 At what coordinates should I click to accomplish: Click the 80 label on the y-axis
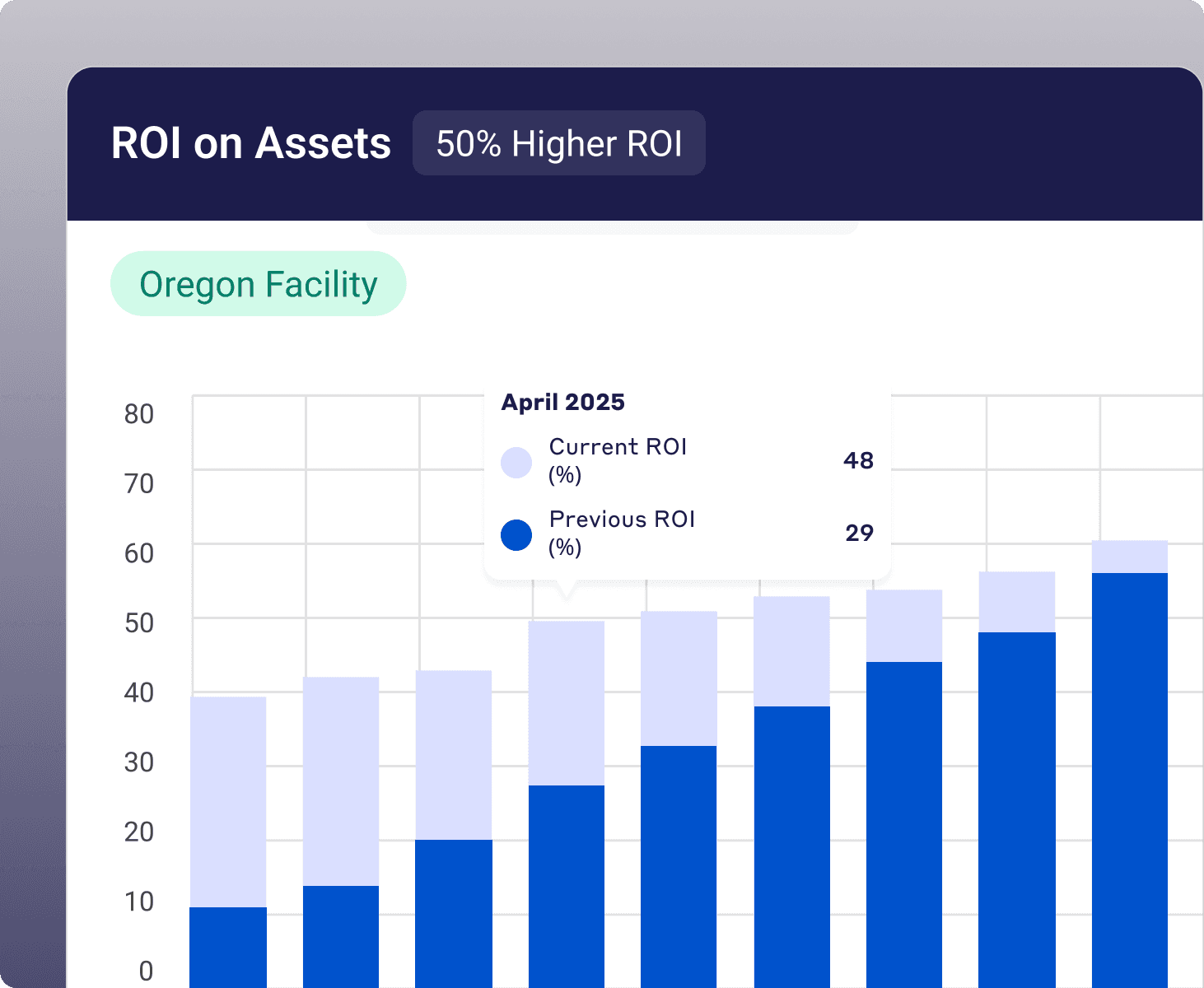coord(139,414)
